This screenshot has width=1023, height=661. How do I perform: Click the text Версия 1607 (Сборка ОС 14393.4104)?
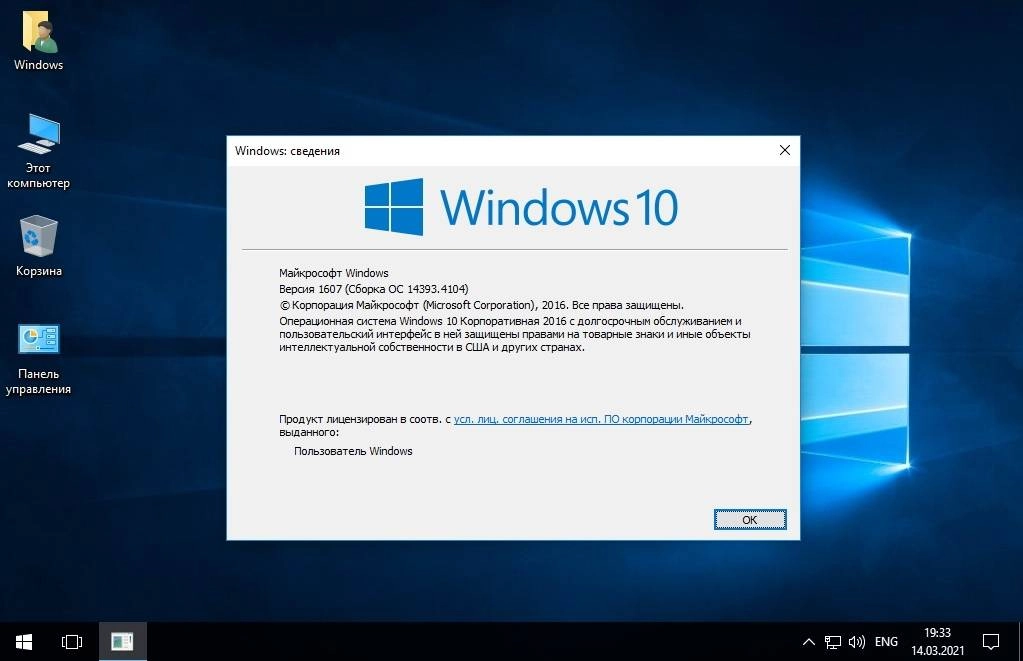click(x=374, y=288)
